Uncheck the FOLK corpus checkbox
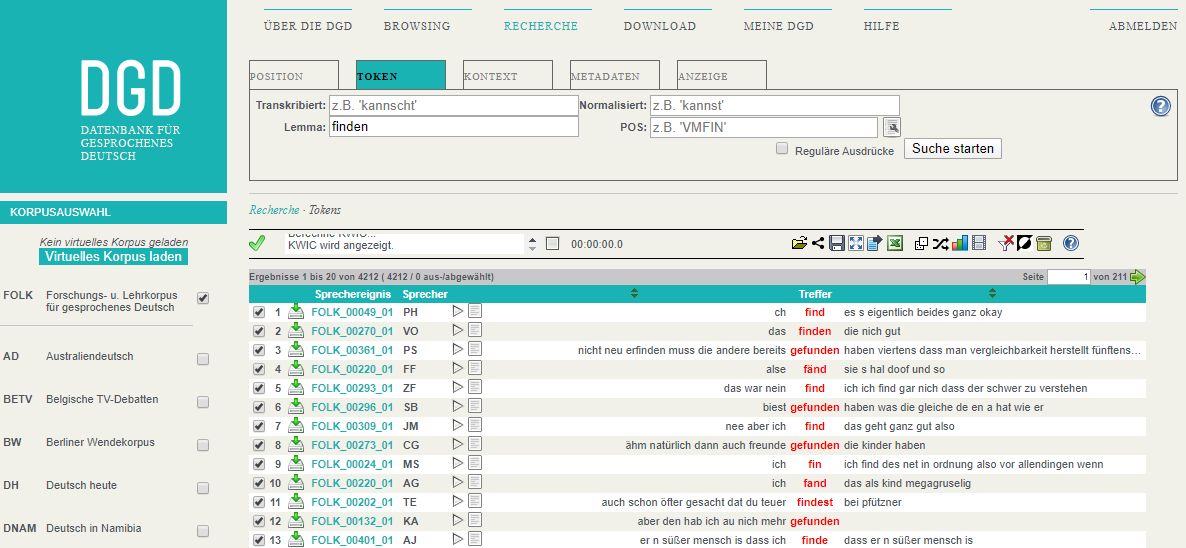 tap(203, 299)
